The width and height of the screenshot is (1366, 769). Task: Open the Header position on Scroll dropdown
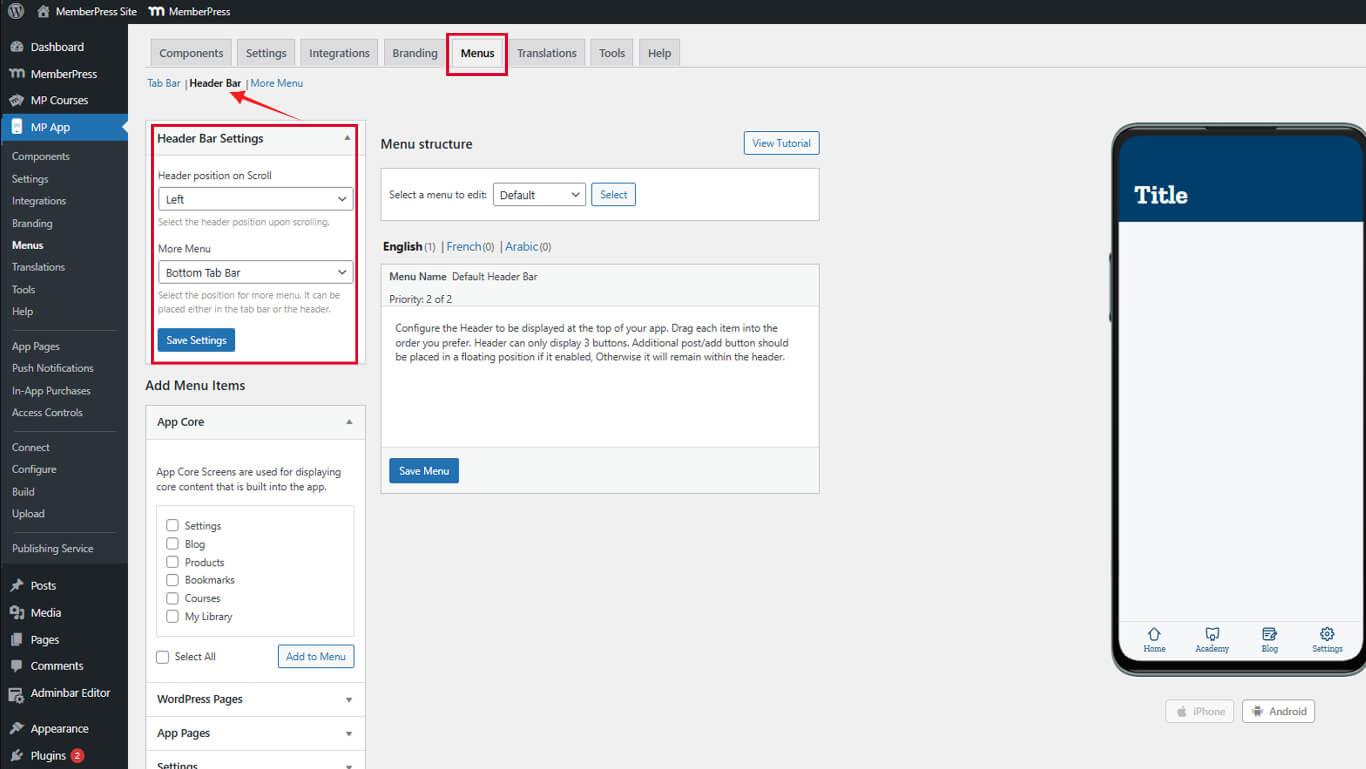(x=255, y=198)
